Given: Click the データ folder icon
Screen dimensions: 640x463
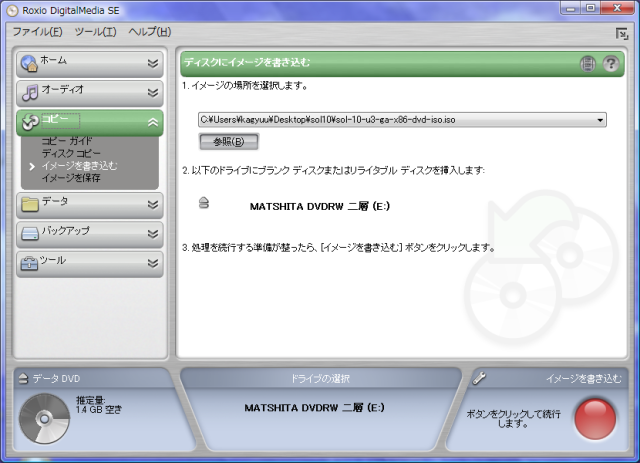Looking at the screenshot, I should coord(30,204).
